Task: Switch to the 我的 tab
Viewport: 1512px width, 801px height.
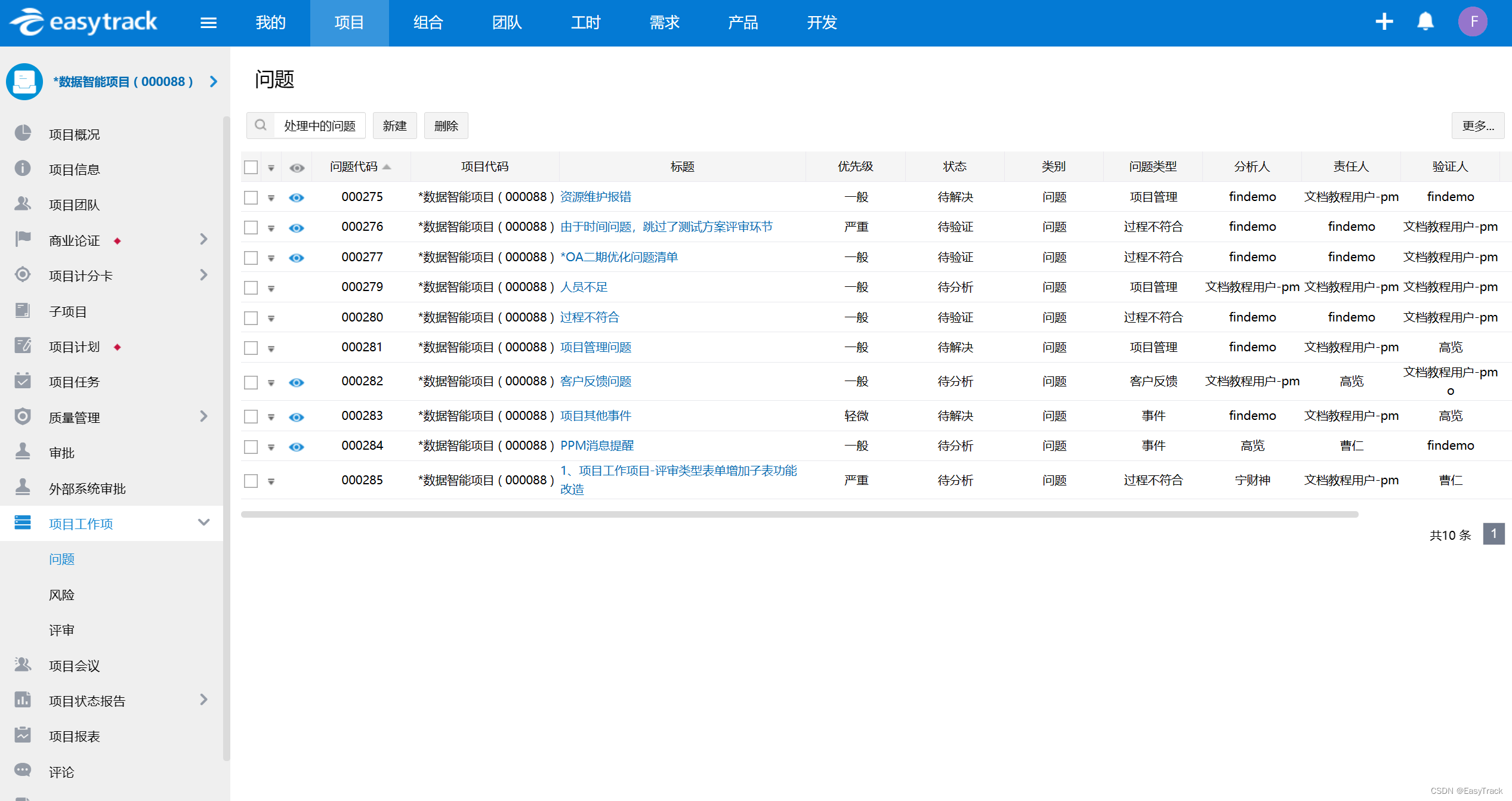Action: [270, 23]
